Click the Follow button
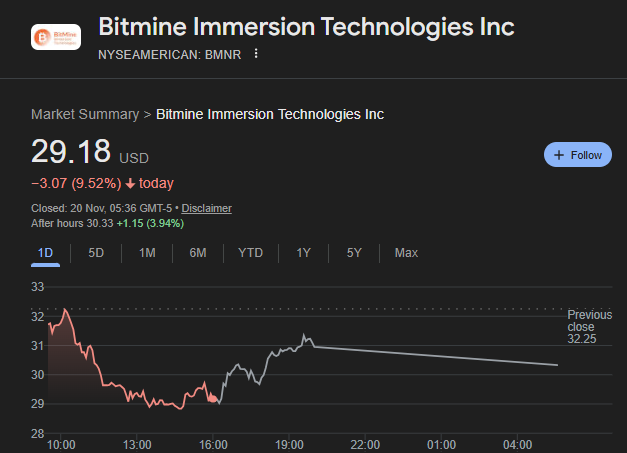627x453 pixels. click(577, 155)
